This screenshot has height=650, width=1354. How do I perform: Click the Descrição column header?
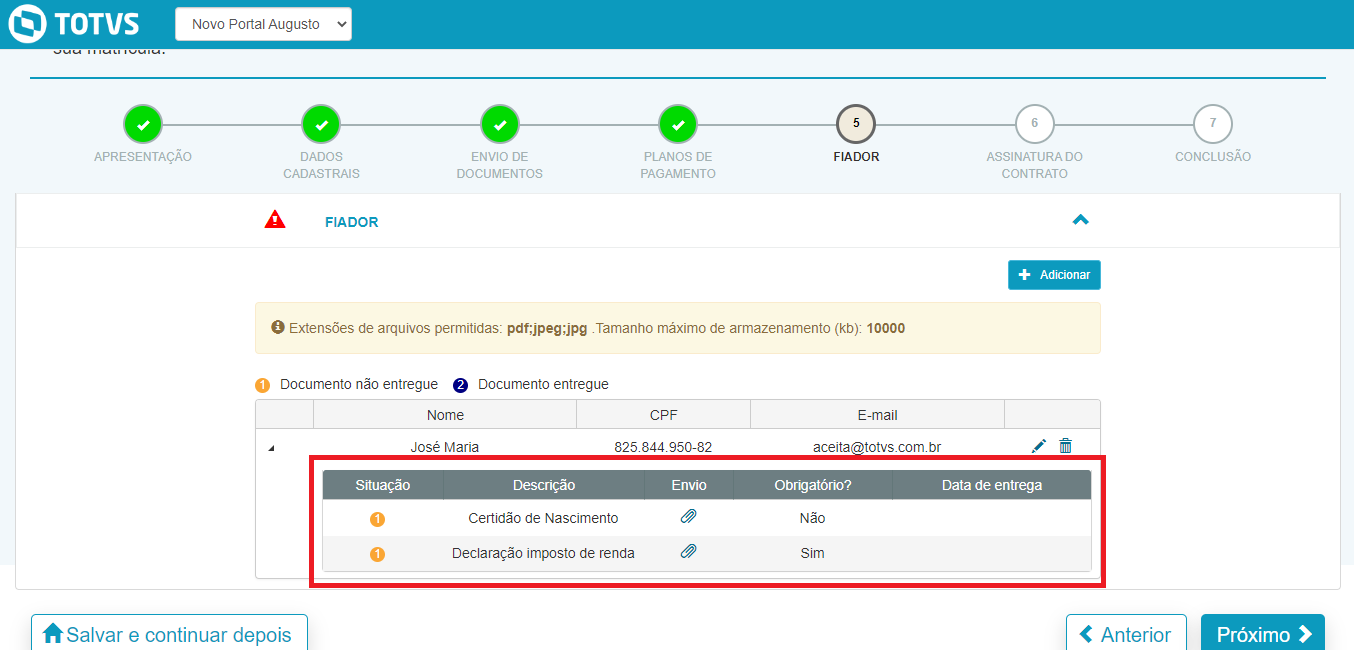[x=544, y=485]
